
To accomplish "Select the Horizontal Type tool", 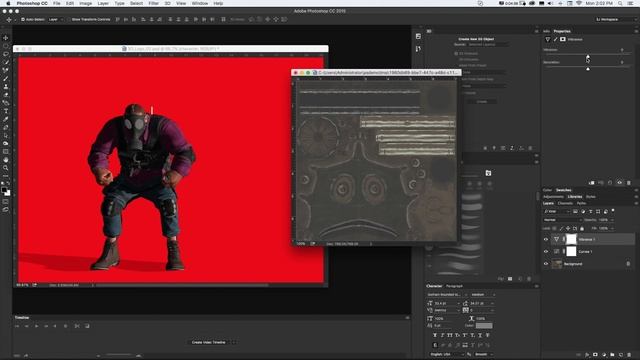I will click(x=6, y=111).
